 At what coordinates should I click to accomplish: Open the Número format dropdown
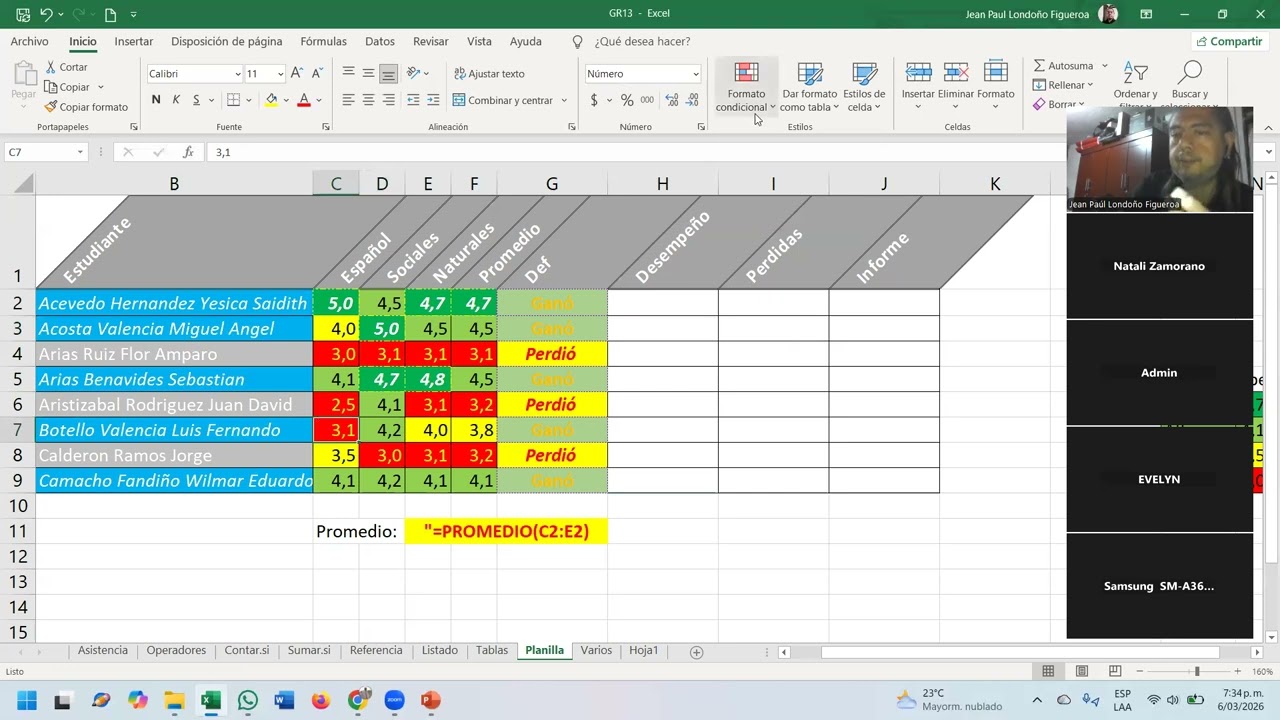(696, 74)
